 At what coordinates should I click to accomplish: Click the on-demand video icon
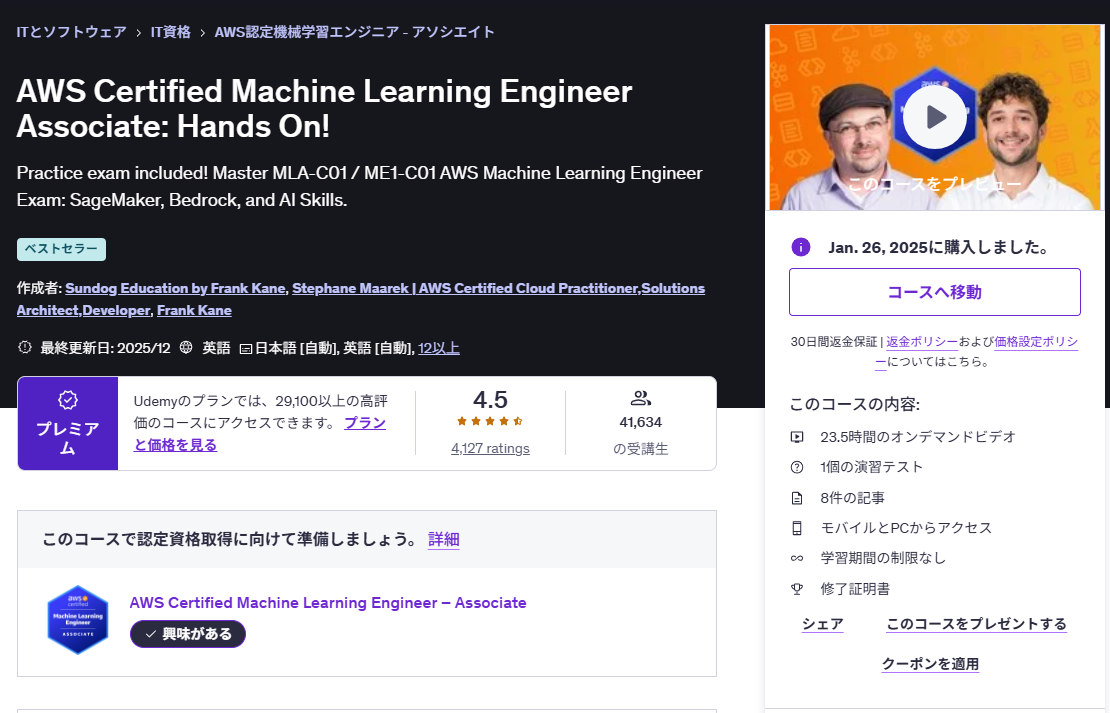797,437
